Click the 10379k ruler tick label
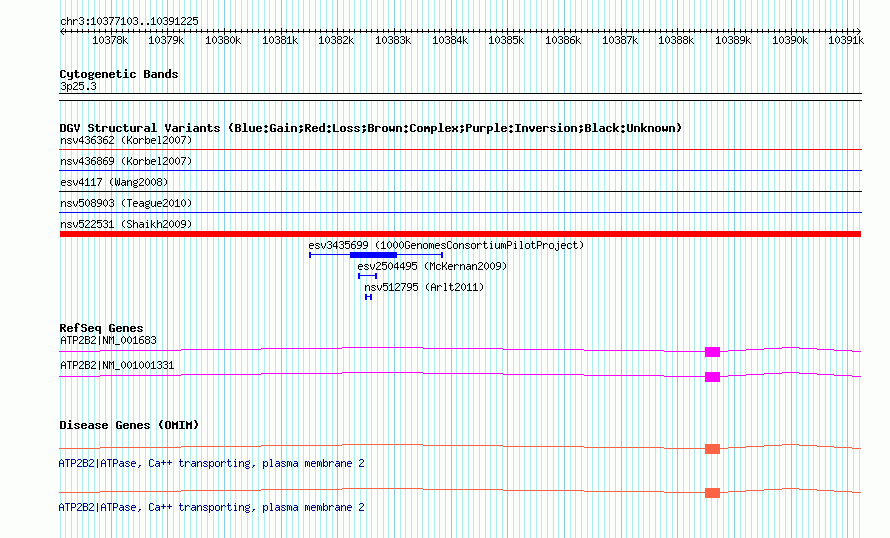The width and height of the screenshot is (890, 538). 166,40
